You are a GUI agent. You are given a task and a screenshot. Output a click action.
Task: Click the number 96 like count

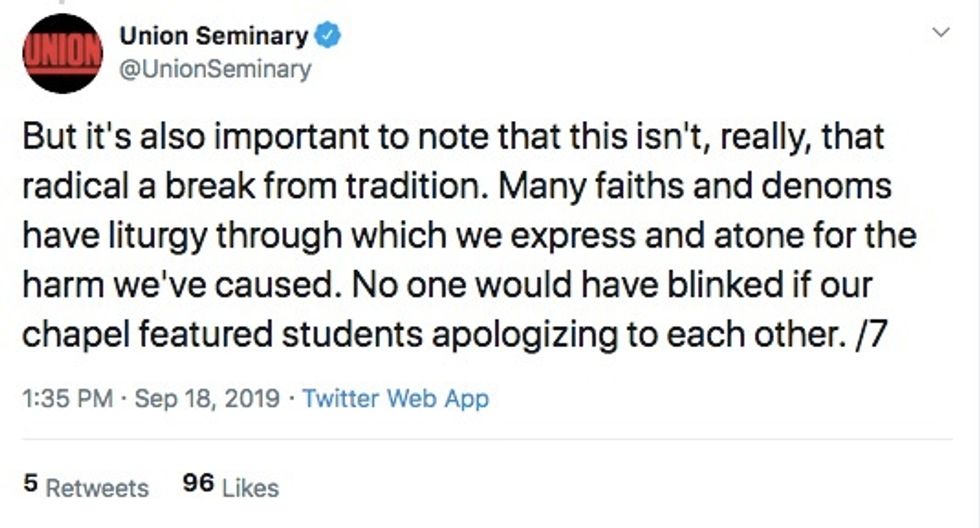(x=200, y=485)
